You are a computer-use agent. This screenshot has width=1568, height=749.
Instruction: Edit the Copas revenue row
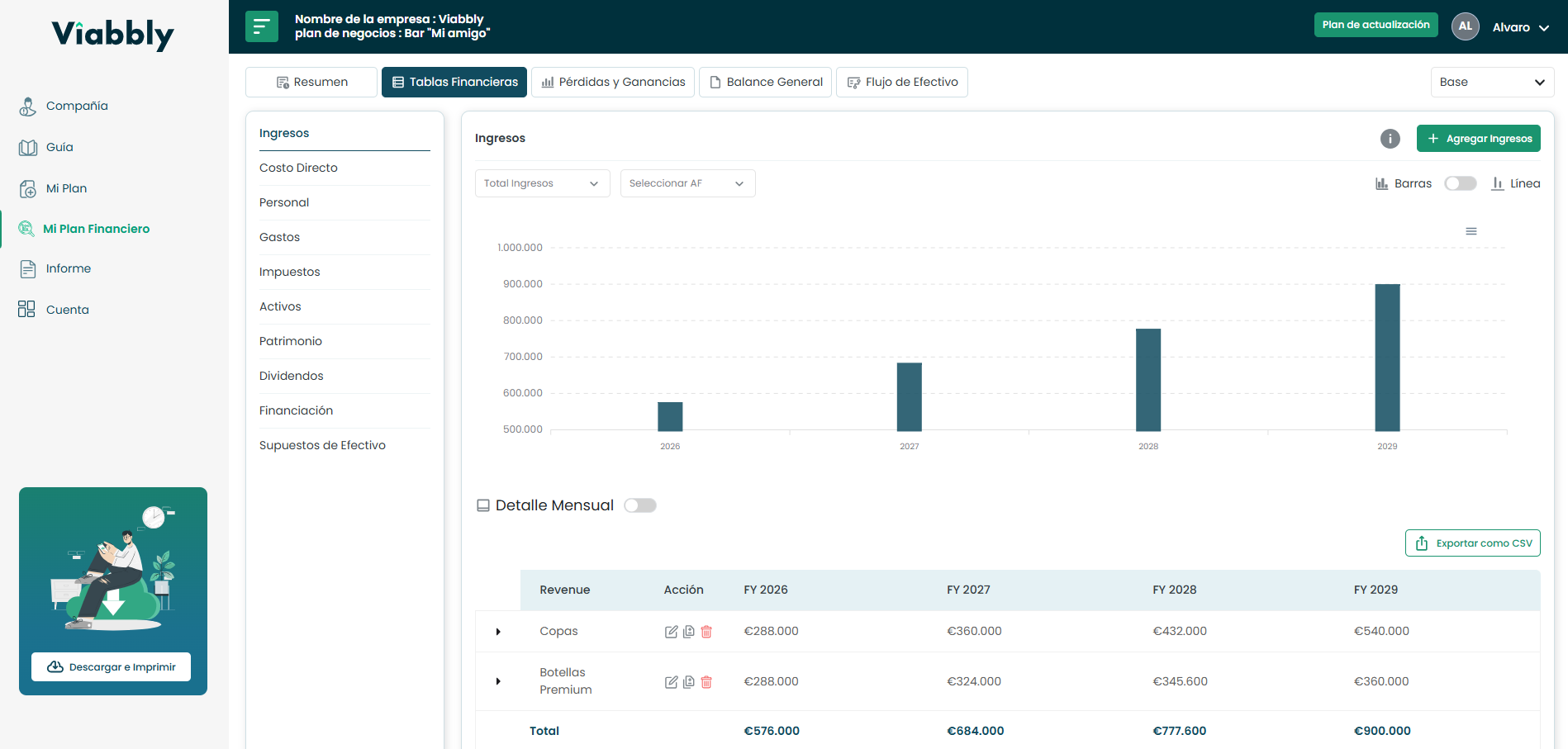click(x=671, y=632)
